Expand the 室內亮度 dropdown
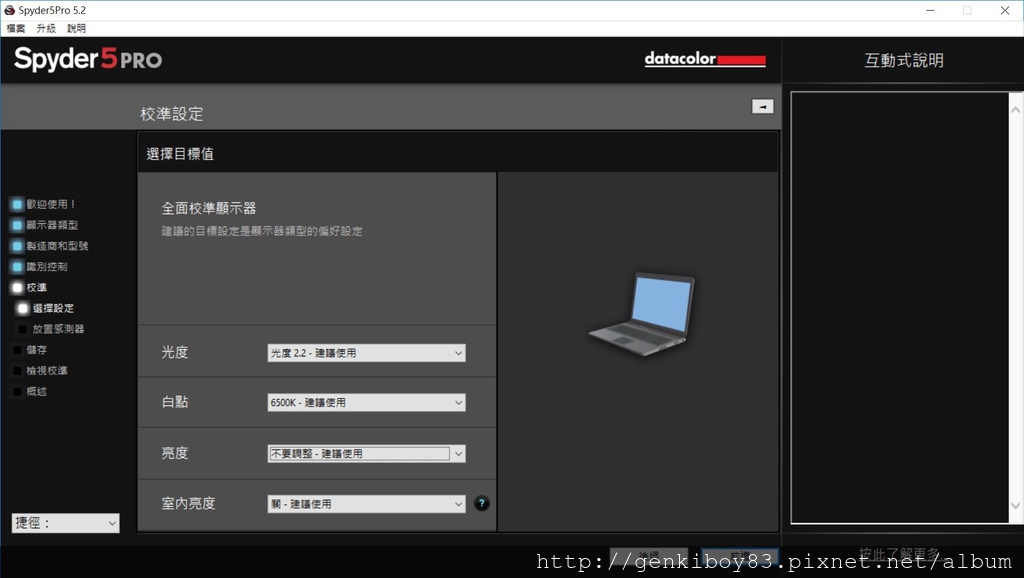The height and width of the screenshot is (578, 1024). pyautogui.click(x=366, y=504)
